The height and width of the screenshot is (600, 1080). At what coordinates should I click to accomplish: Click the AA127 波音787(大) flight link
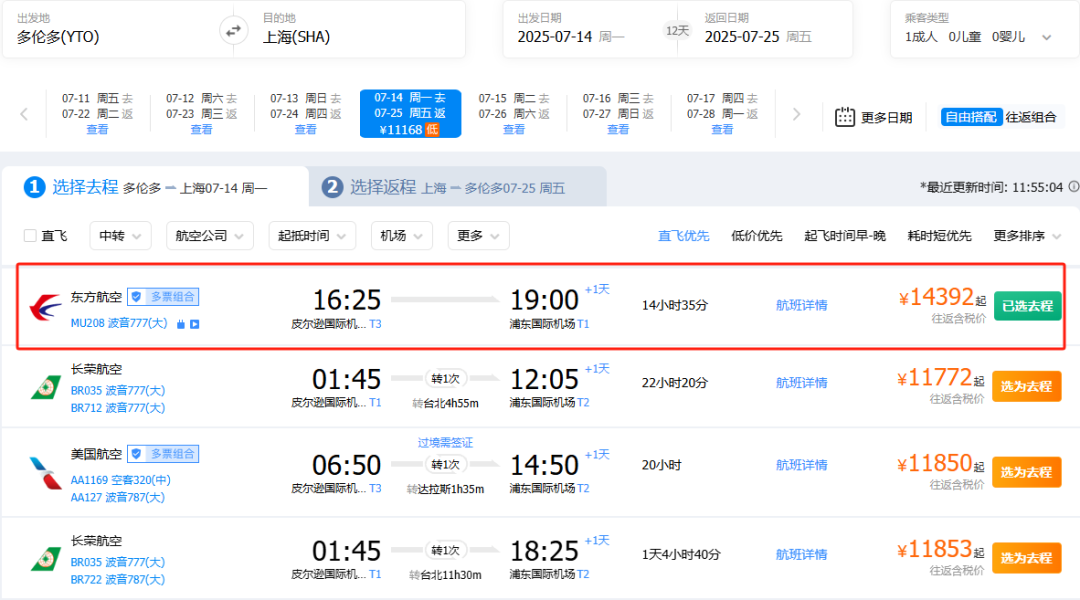pos(118,497)
